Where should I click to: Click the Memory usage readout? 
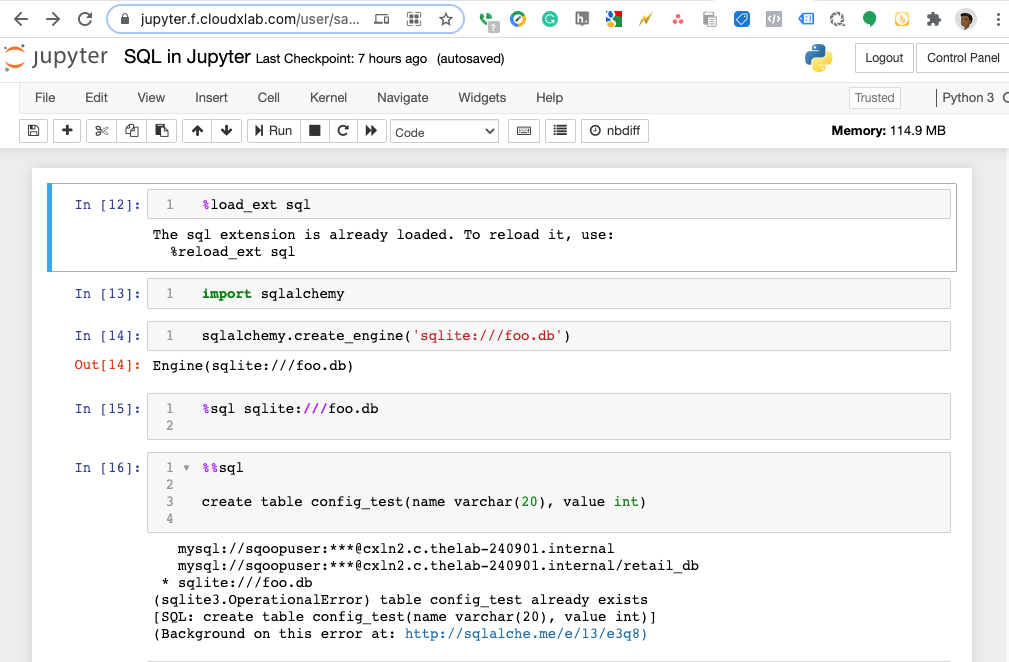tap(888, 131)
